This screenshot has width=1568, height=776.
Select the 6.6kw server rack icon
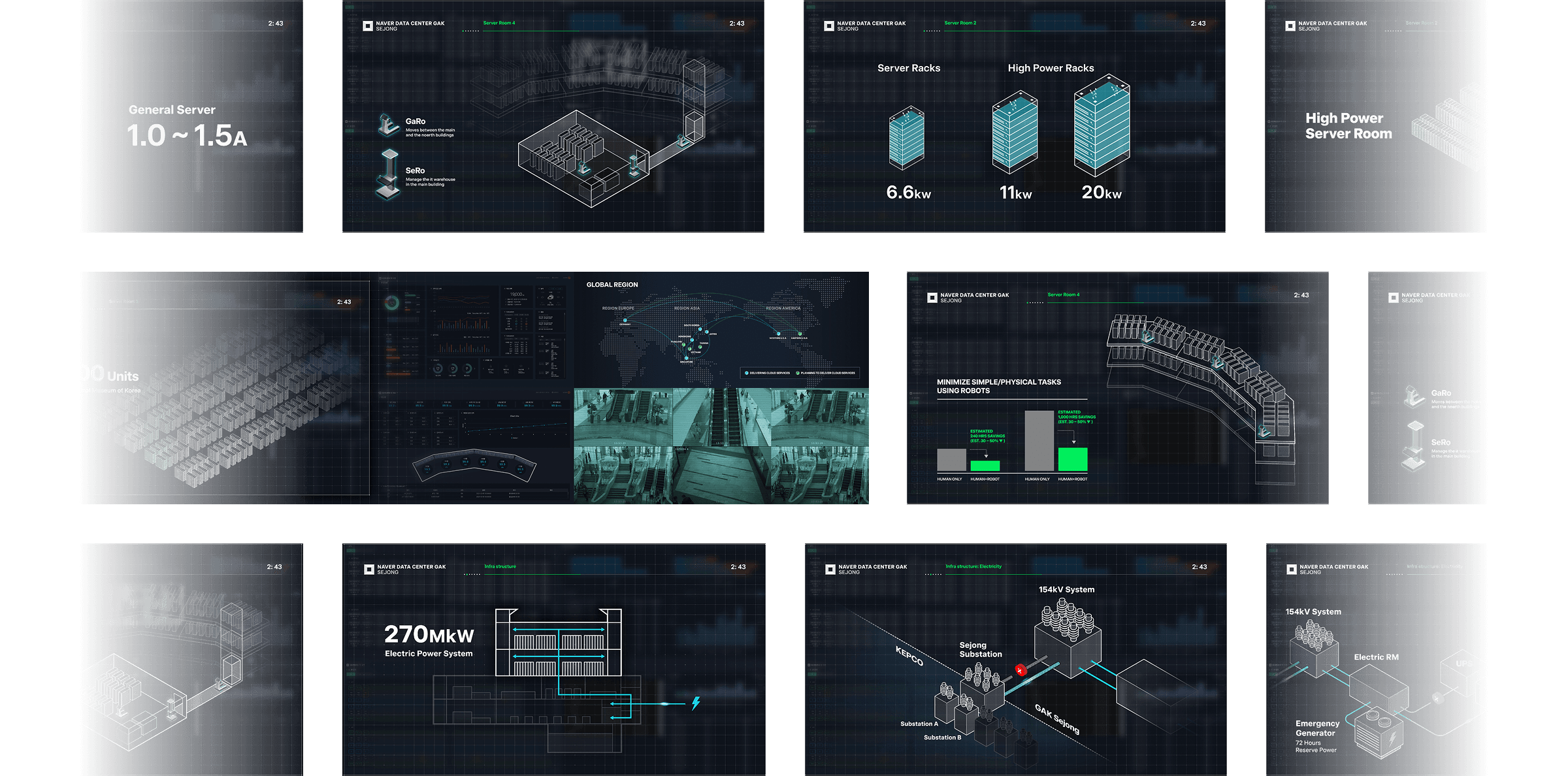[x=907, y=138]
